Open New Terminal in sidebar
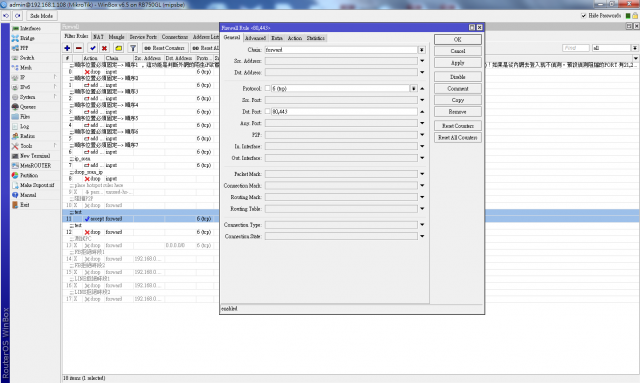The height and width of the screenshot is (383, 640). point(35,156)
